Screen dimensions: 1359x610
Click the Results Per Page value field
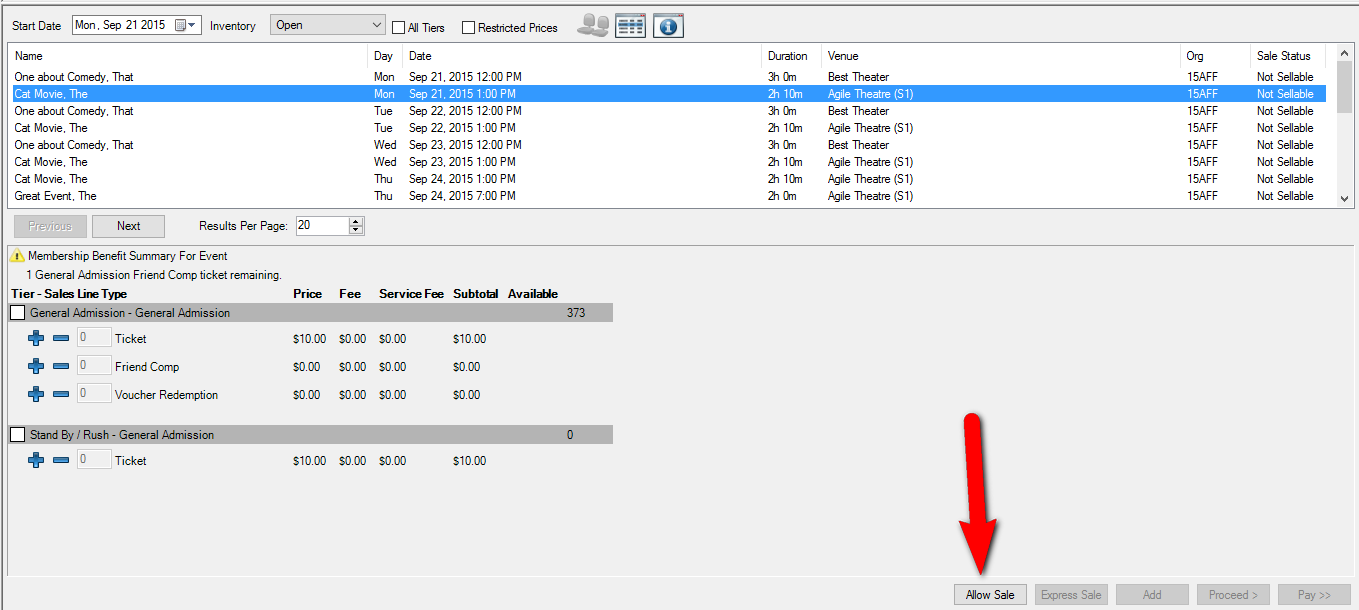click(322, 226)
